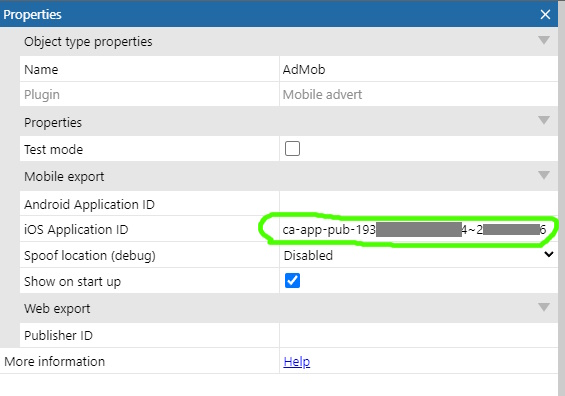Click the Properties panel title
565x396 pixels.
point(32,14)
